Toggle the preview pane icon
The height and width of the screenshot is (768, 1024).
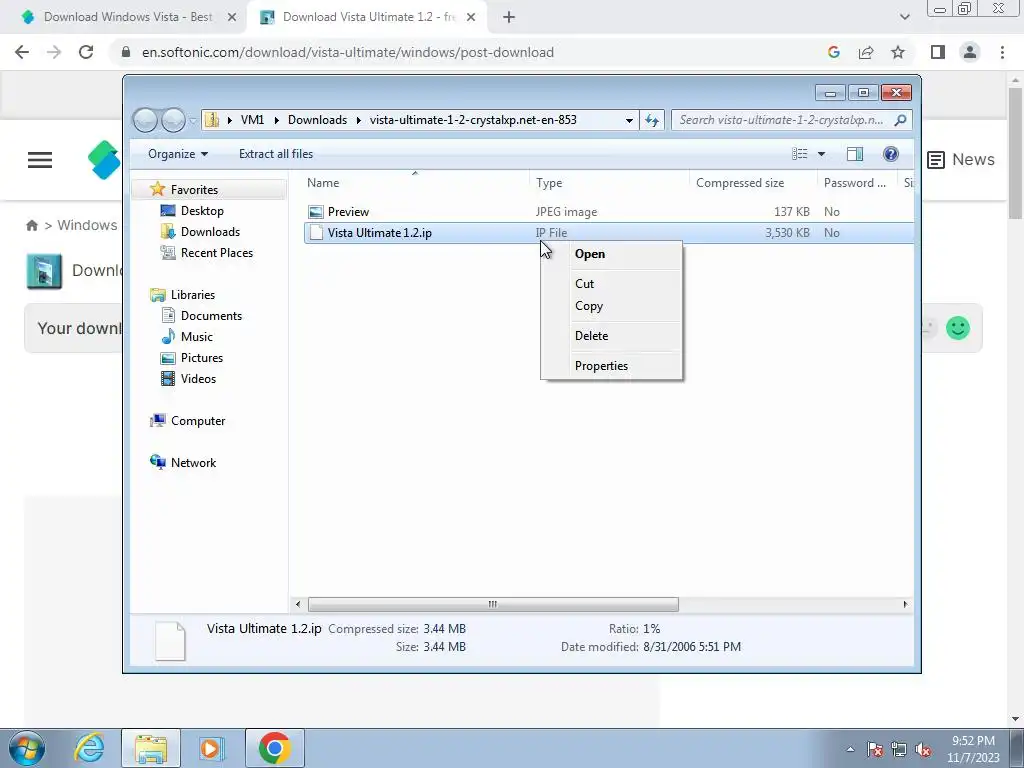click(x=855, y=154)
